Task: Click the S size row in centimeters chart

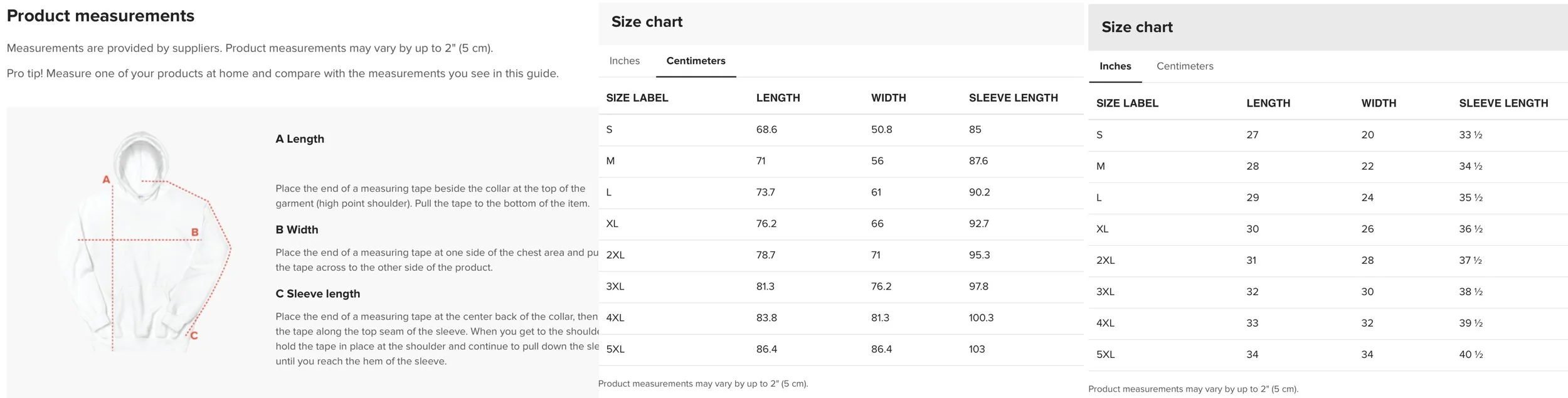Action: (840, 130)
